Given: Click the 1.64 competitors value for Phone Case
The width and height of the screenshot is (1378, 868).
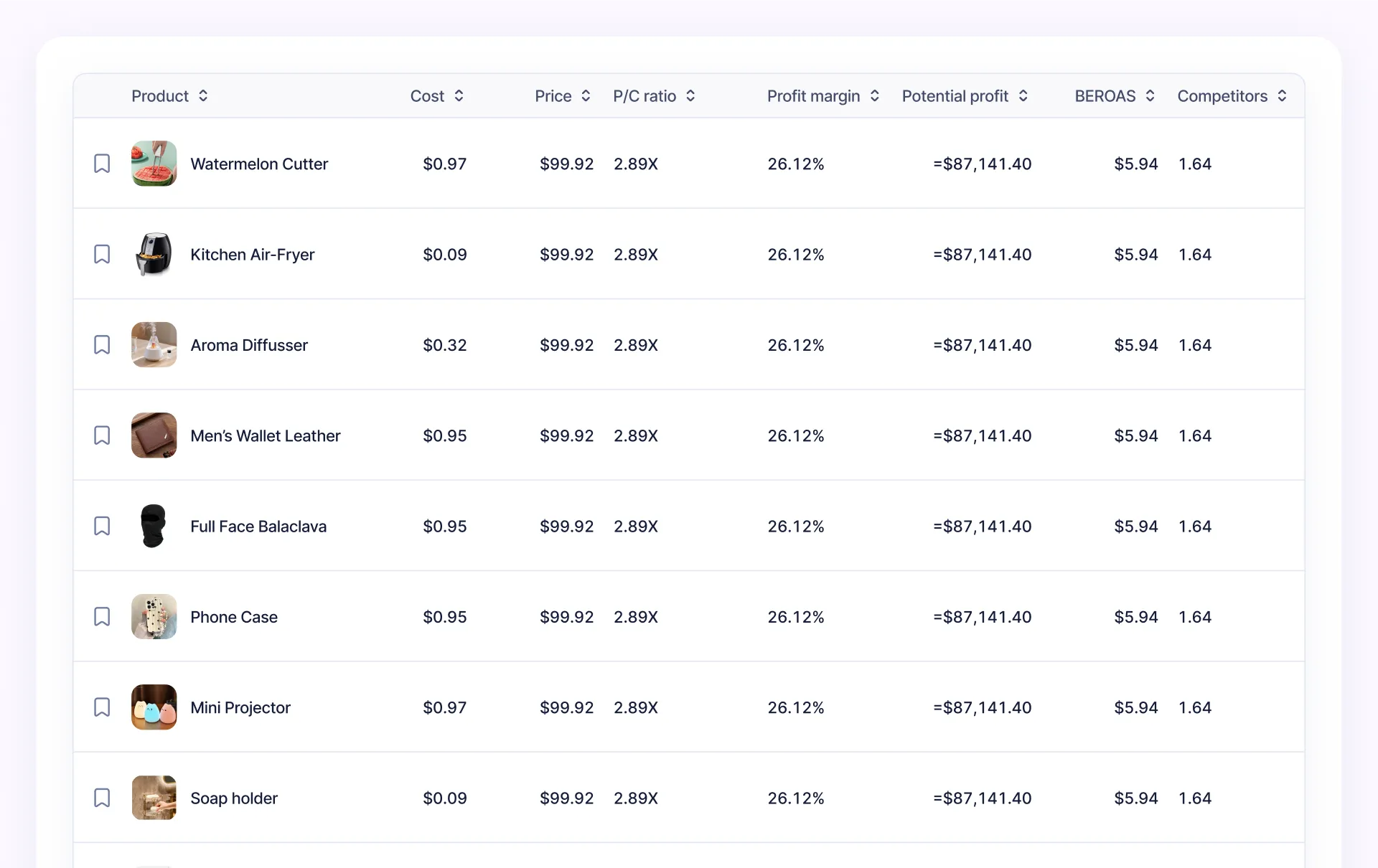Looking at the screenshot, I should [x=1195, y=617].
